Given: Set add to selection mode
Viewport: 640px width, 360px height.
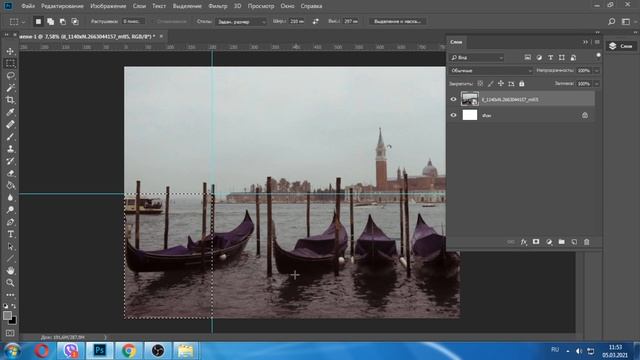Looking at the screenshot, I should 50,21.
